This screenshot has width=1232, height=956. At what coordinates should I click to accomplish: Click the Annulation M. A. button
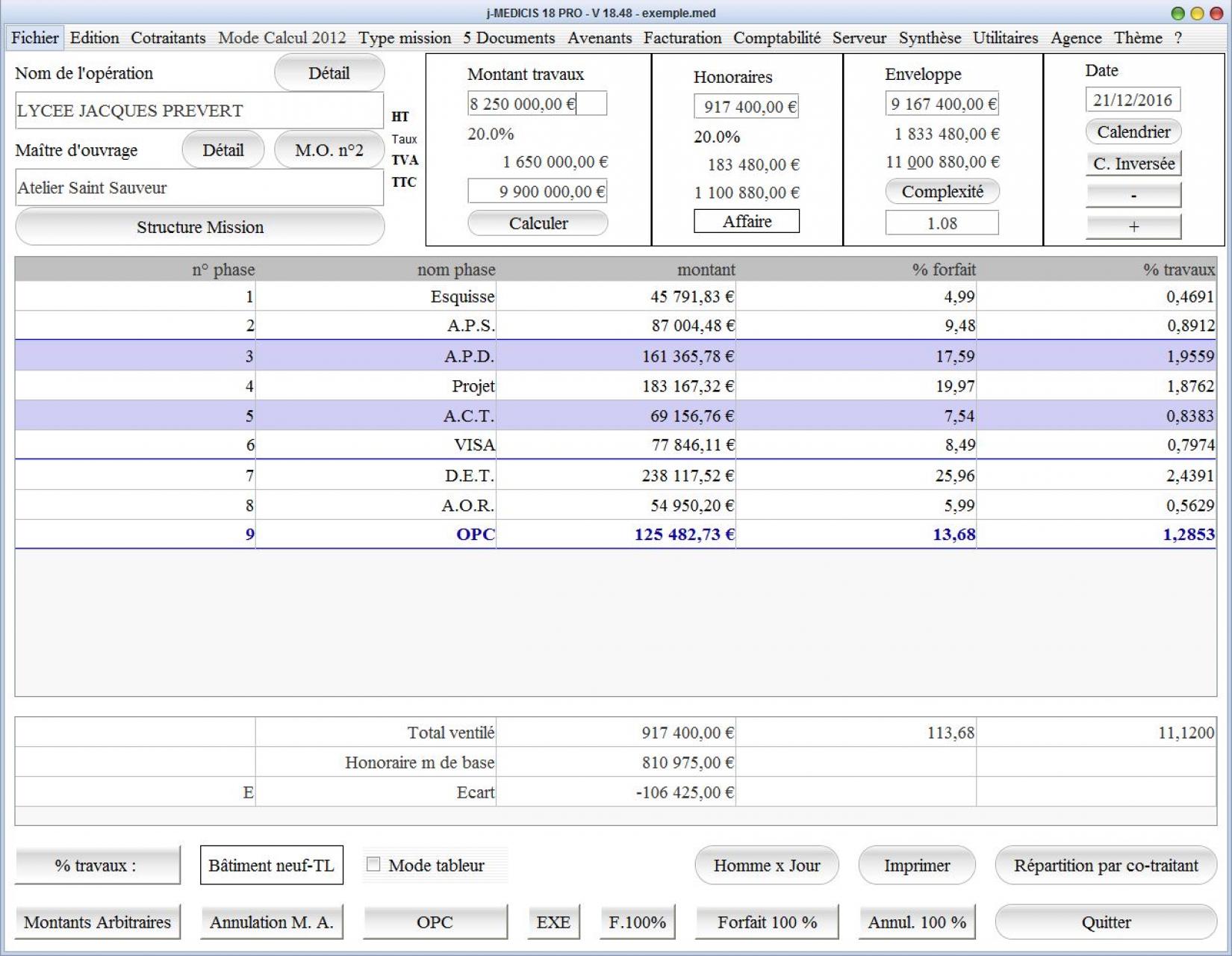(x=272, y=922)
